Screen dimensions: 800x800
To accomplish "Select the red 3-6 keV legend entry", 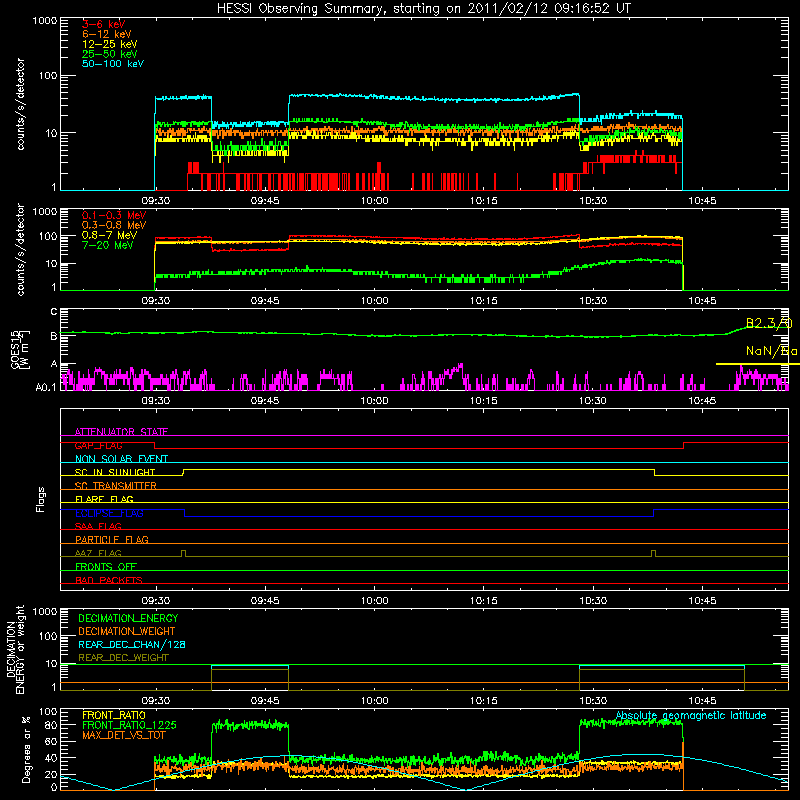I will pyautogui.click(x=103, y=24).
